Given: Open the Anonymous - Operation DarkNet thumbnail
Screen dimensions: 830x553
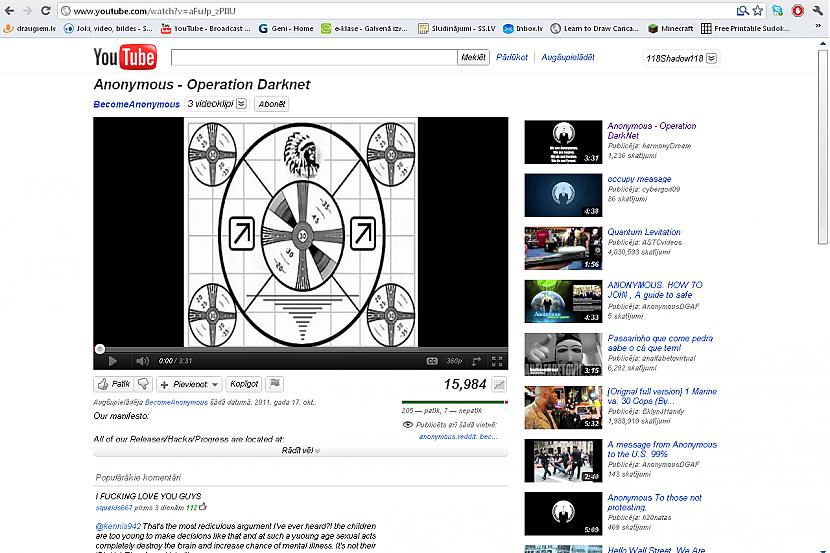Looking at the screenshot, I should pos(563,142).
